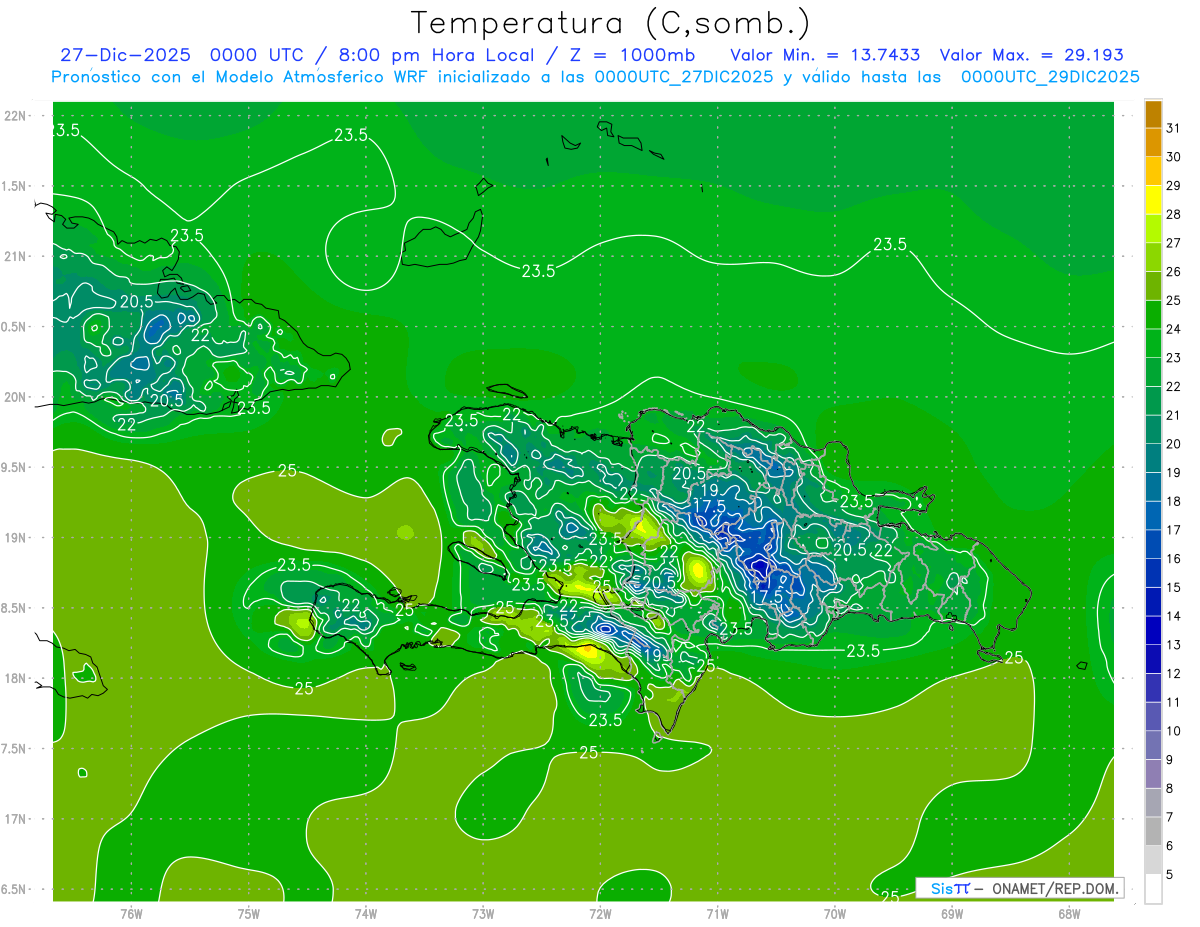The image size is (1200, 927).
Task: Click the purple colorbar swatch between 9 and 10
Action: pyautogui.click(x=1153, y=746)
